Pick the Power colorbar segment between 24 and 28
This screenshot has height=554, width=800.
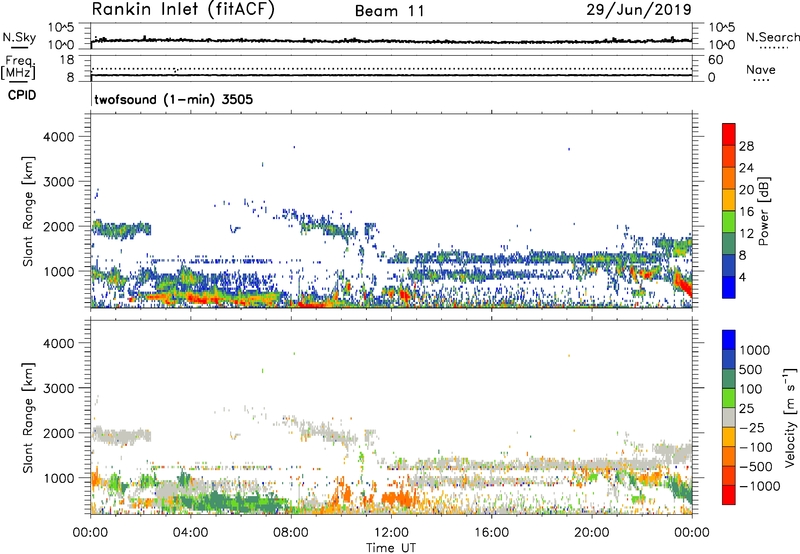point(729,156)
